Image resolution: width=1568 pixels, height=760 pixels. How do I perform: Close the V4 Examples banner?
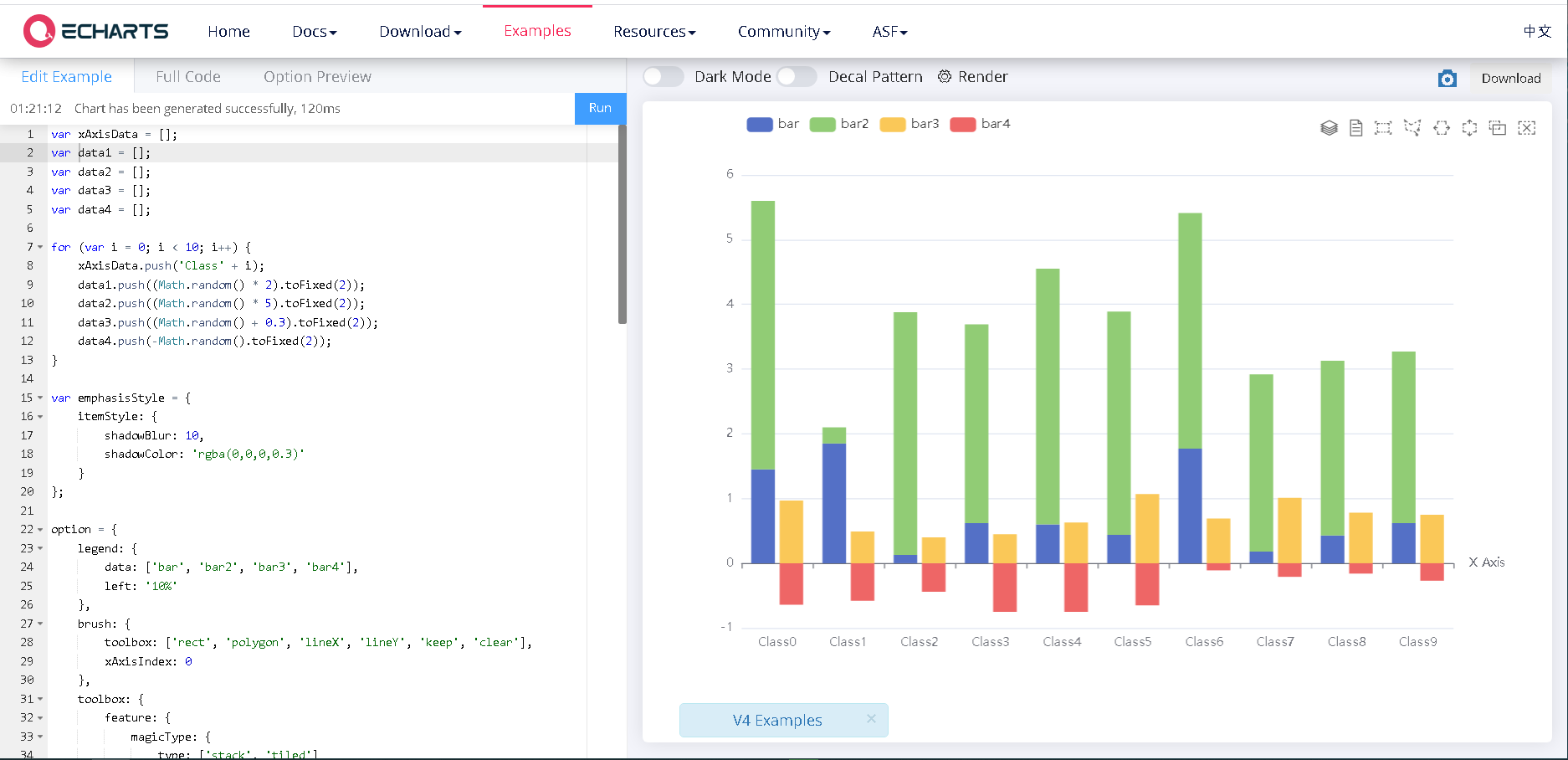(871, 719)
